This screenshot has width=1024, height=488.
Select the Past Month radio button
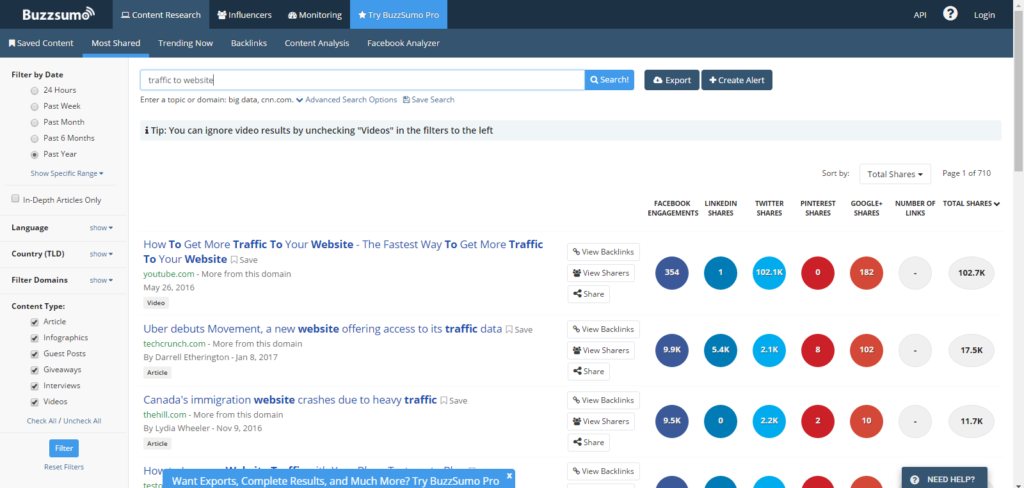pyautogui.click(x=36, y=122)
